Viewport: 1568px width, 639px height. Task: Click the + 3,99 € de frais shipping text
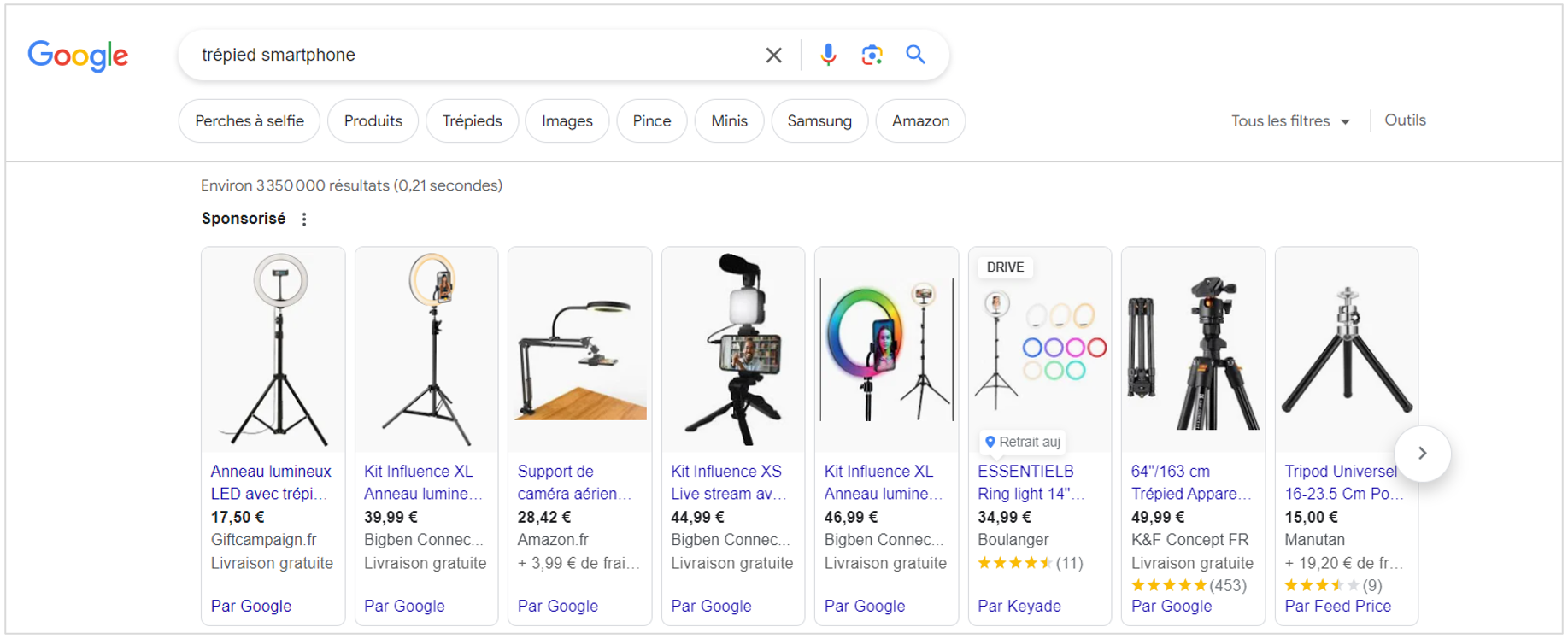[578, 563]
